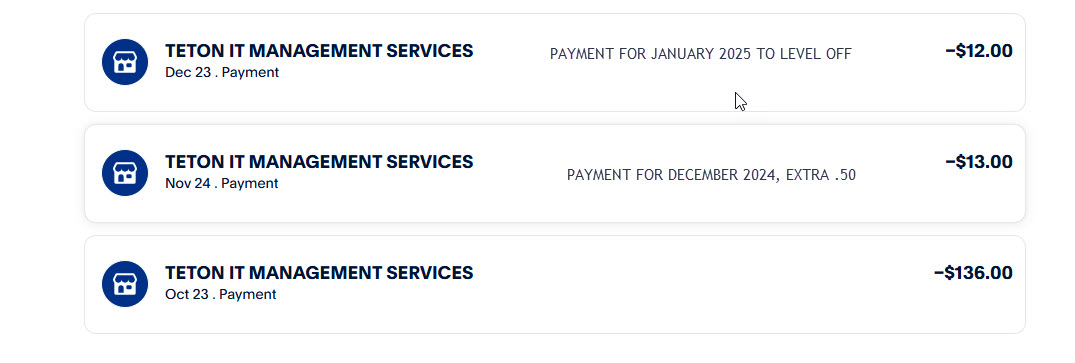Click "Payment" label beside Dec 23

tap(250, 72)
